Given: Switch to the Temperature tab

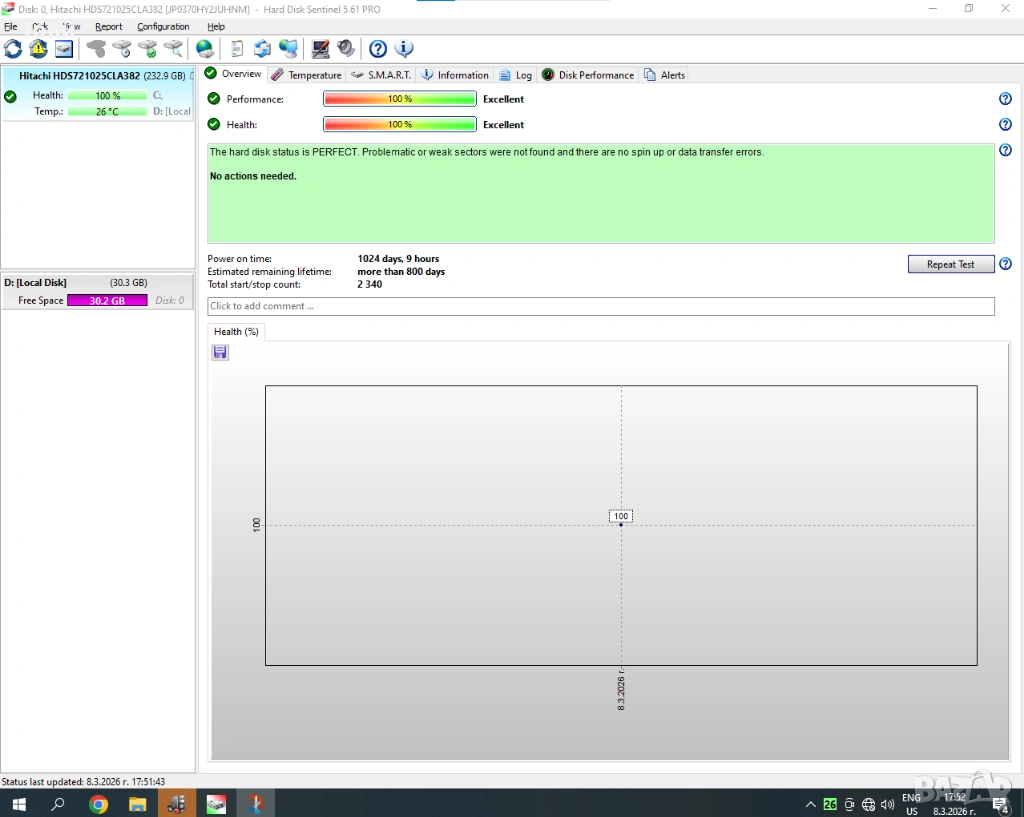Looking at the screenshot, I should tap(307, 75).
